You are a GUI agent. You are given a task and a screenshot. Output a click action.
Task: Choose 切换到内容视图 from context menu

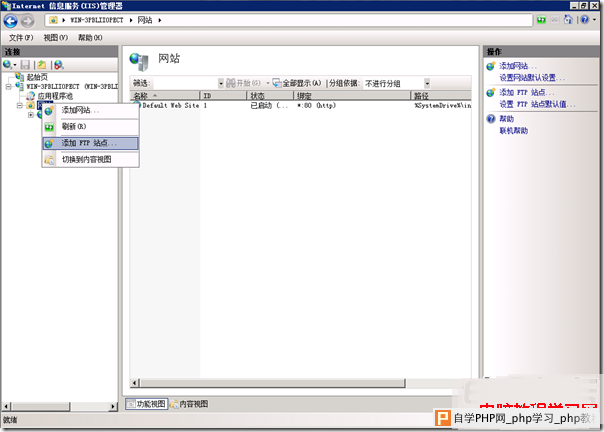pyautogui.click(x=86, y=159)
